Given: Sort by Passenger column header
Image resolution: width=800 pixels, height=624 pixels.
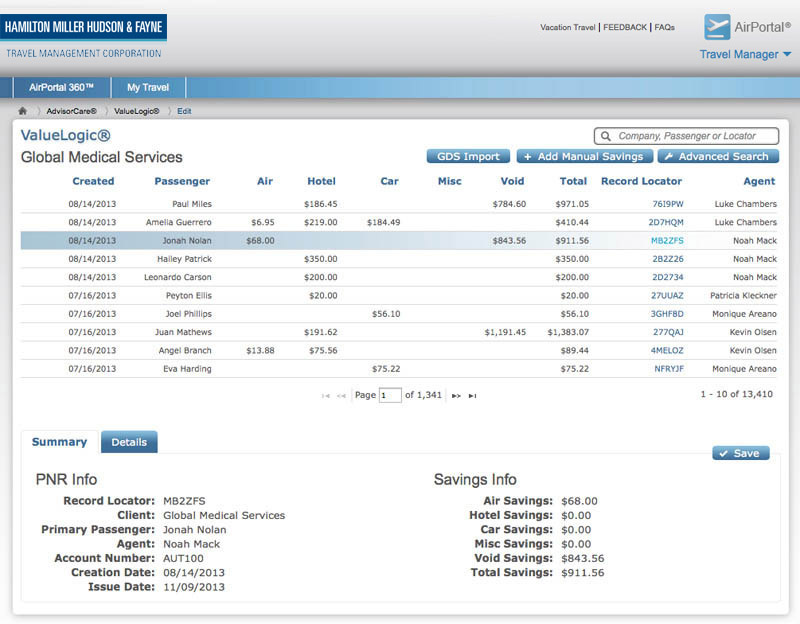Looking at the screenshot, I should 182,181.
